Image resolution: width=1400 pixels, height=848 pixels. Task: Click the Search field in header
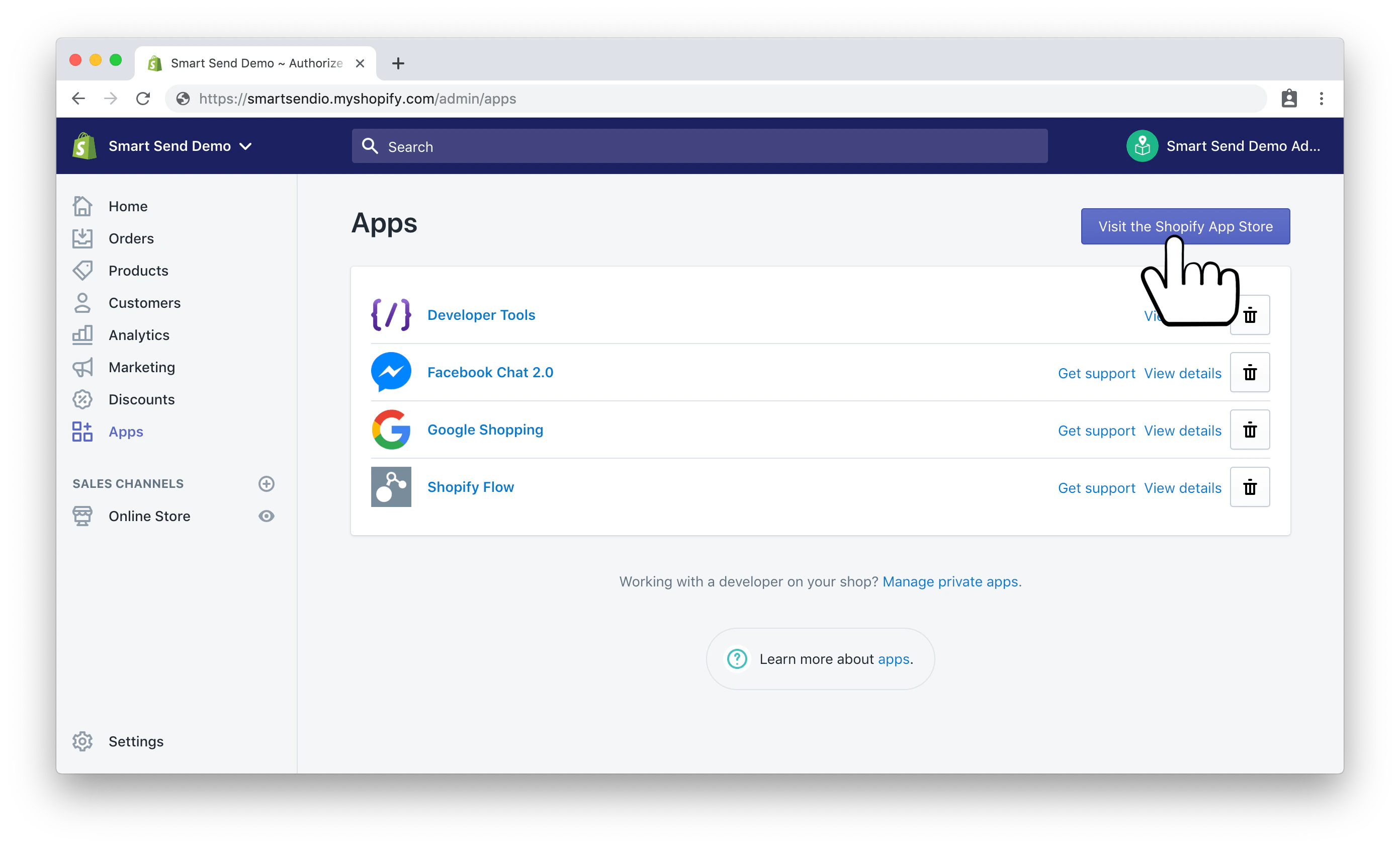click(699, 146)
